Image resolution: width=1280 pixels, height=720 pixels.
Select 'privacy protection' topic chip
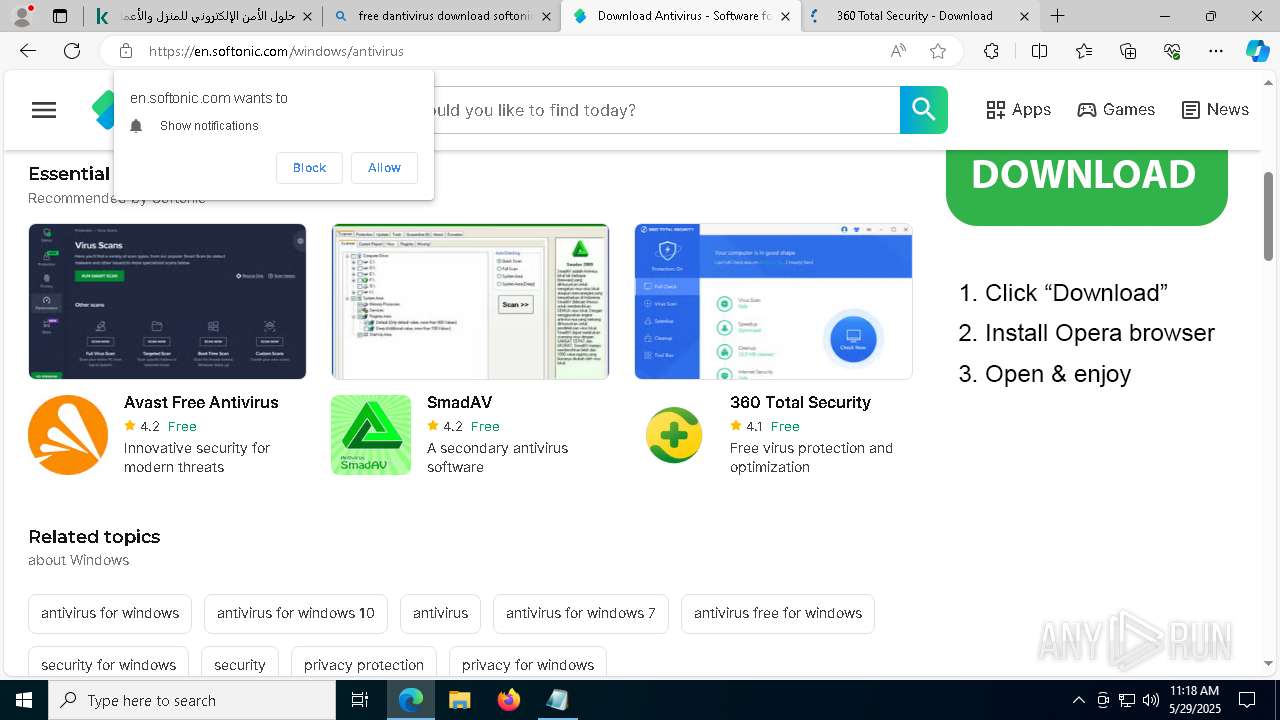tap(364, 662)
